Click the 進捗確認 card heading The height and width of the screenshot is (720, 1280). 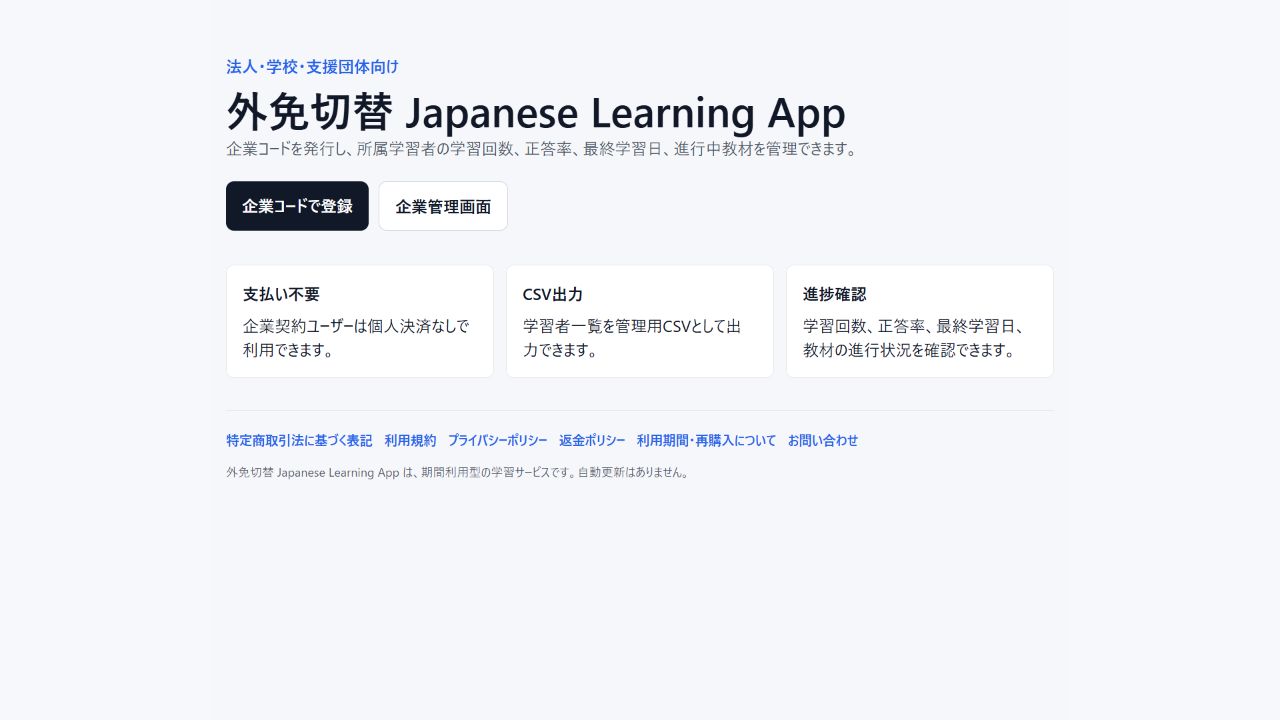coord(835,294)
